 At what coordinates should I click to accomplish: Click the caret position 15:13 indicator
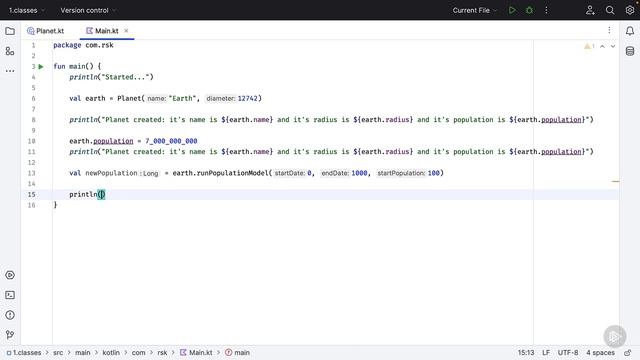[x=526, y=353]
